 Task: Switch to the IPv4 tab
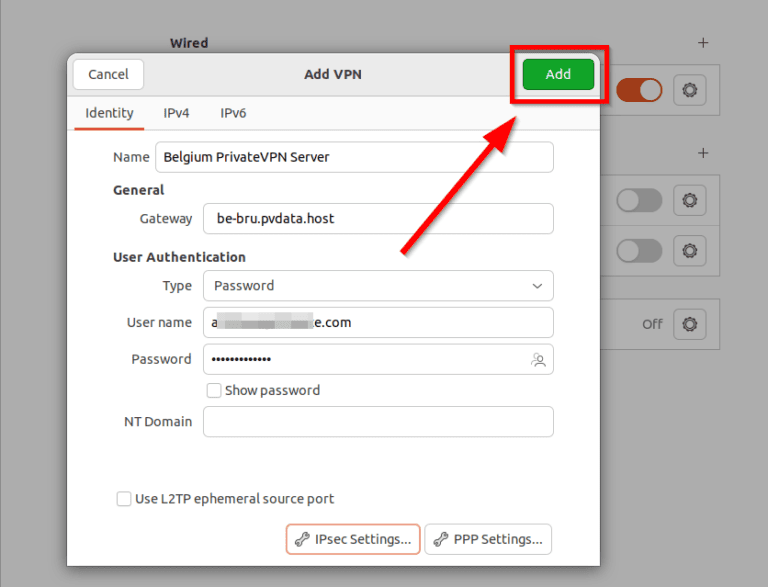(x=176, y=113)
